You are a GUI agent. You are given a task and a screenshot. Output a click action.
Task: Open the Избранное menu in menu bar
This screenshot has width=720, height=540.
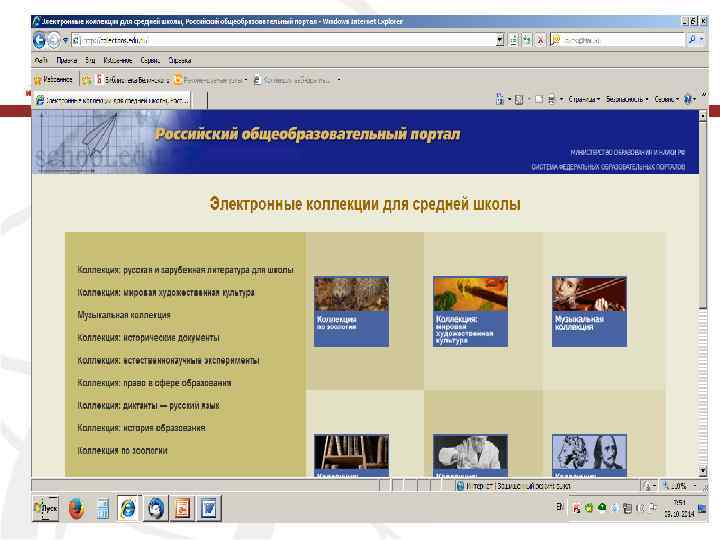point(118,60)
